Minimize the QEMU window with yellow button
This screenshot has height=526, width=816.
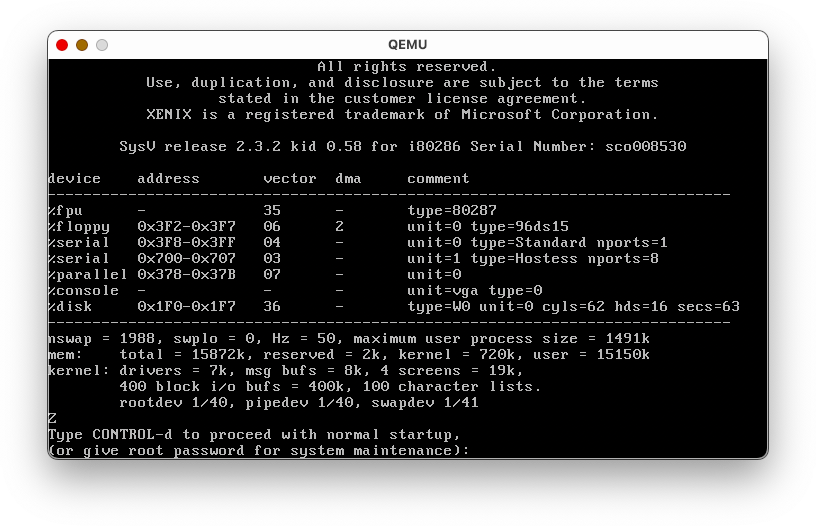pos(82,45)
